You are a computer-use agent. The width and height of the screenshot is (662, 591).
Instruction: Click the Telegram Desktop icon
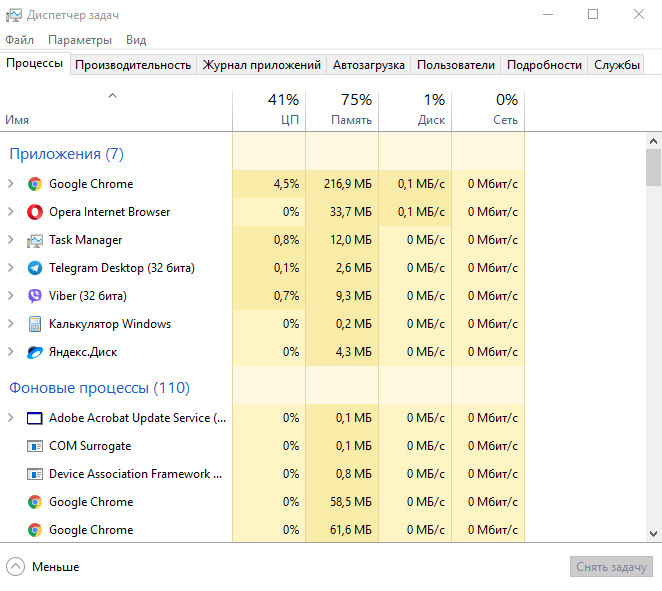click(x=35, y=268)
